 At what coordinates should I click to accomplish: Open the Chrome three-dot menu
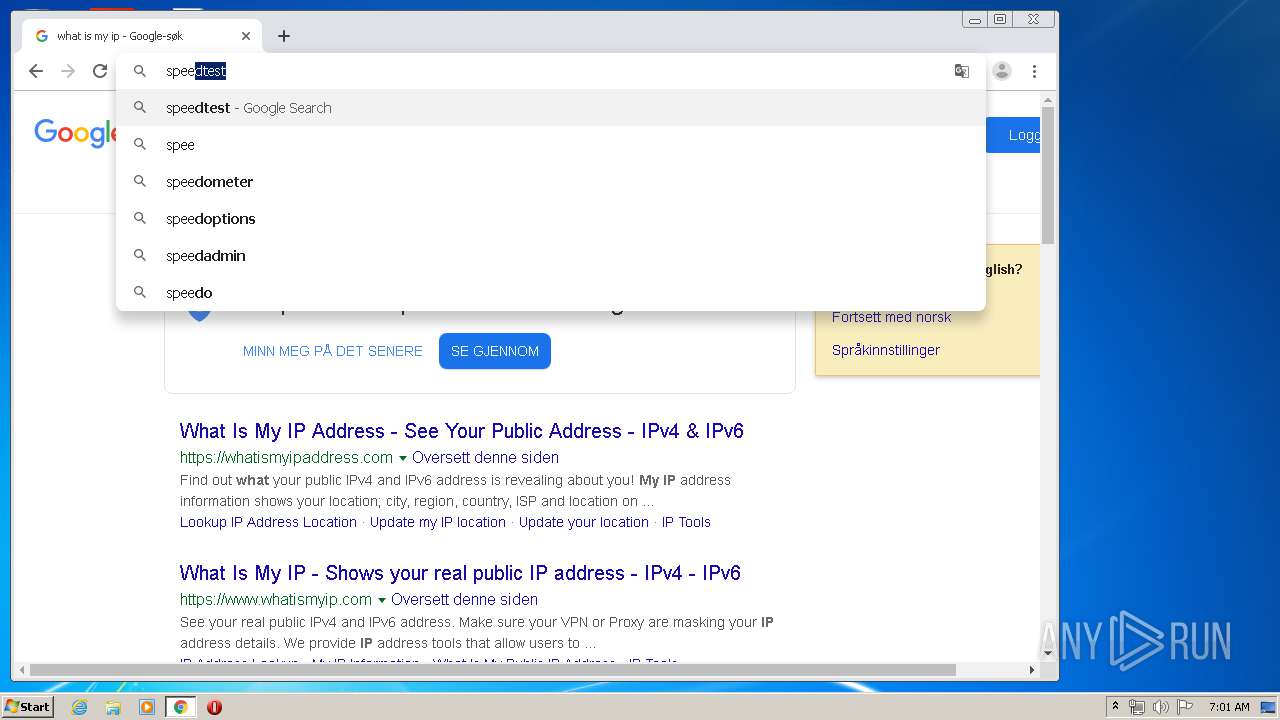tap(1034, 71)
